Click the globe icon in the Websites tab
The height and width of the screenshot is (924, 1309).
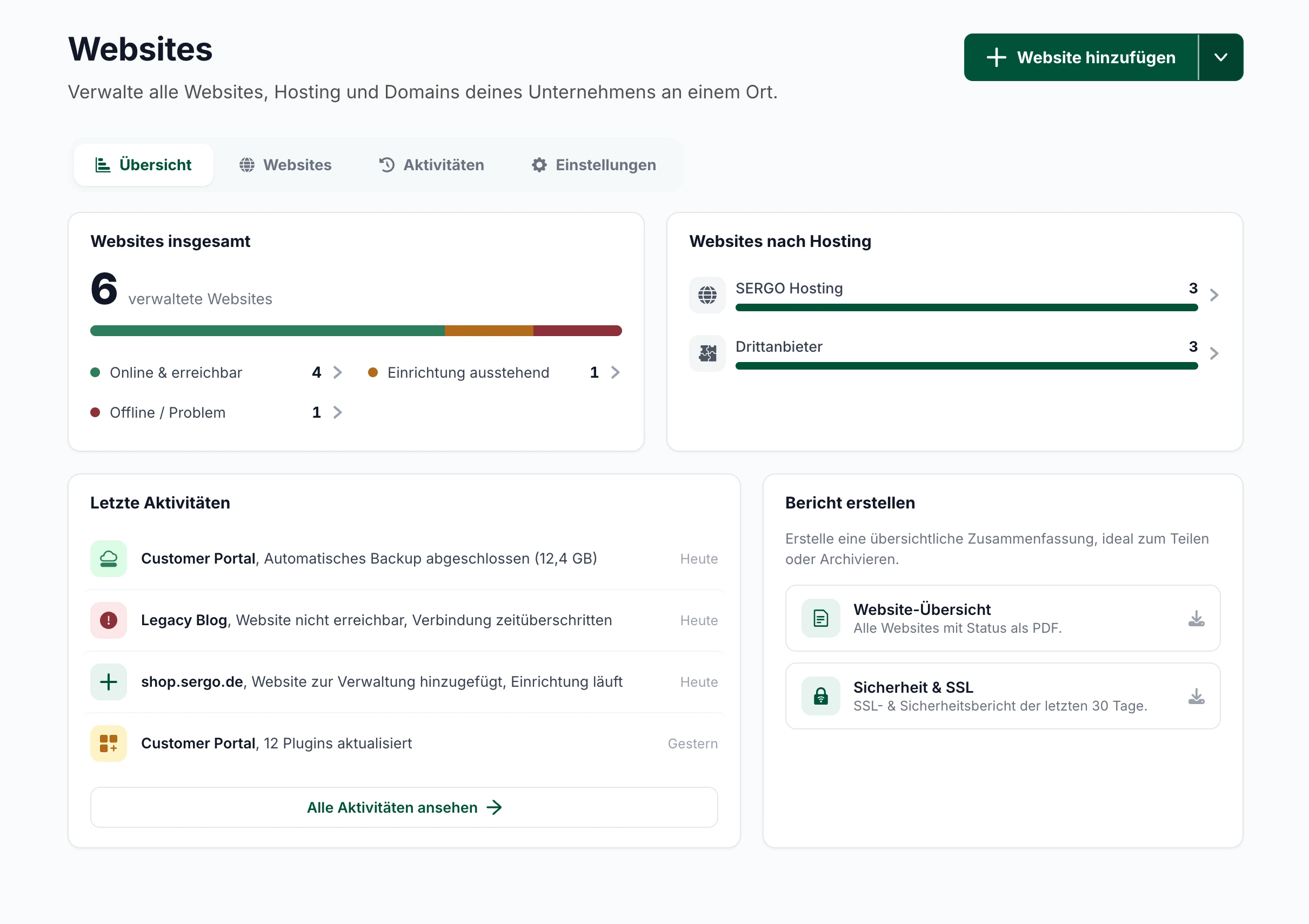click(247, 165)
